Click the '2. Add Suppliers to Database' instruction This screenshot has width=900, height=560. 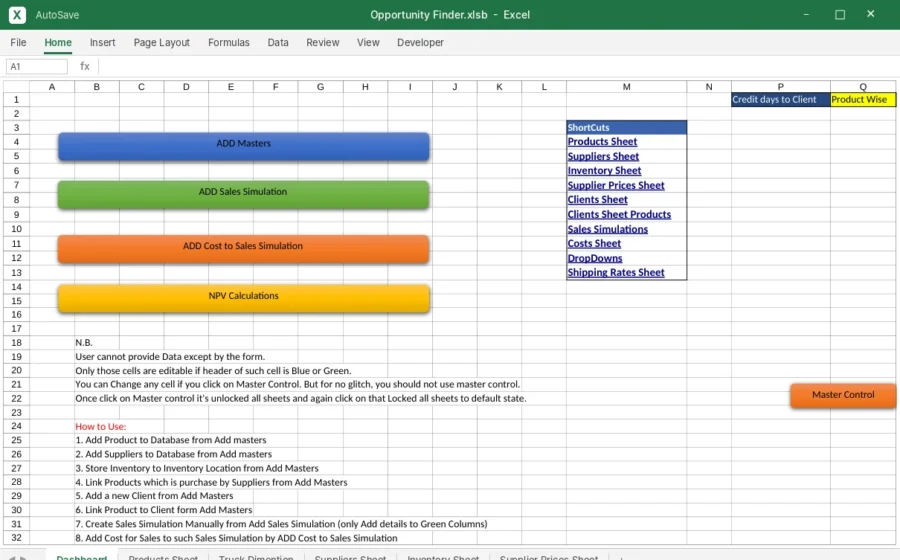pos(173,454)
